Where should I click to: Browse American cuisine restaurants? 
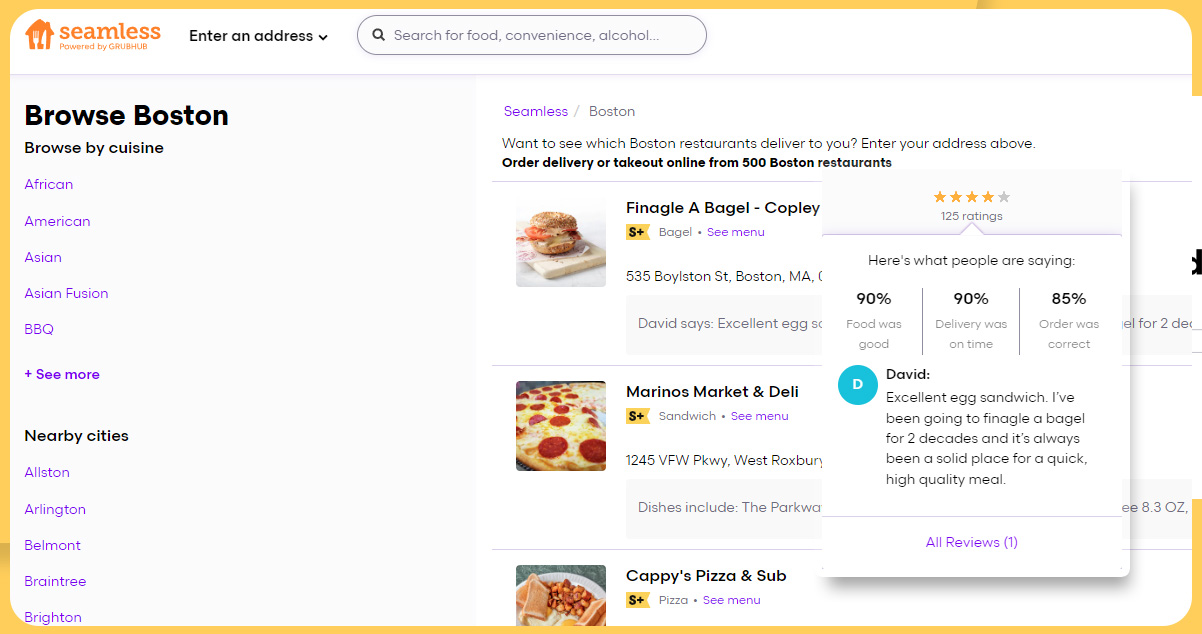coord(57,221)
